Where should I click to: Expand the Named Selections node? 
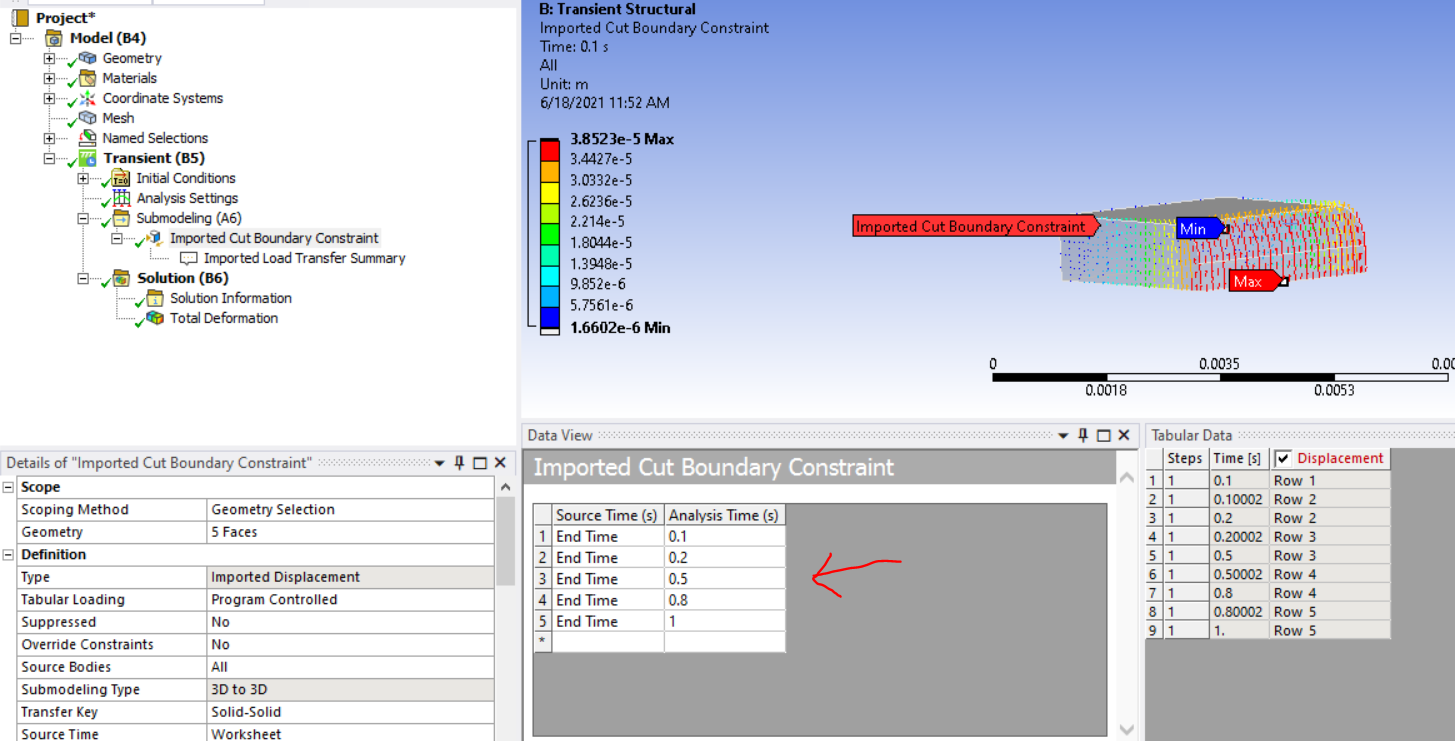(x=49, y=138)
